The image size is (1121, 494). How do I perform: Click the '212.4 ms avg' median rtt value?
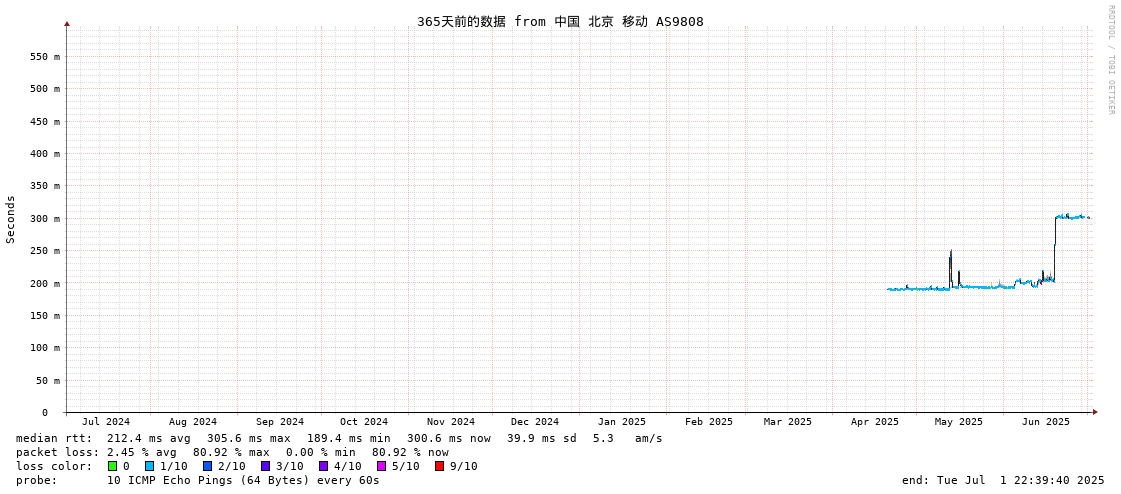pos(149,438)
